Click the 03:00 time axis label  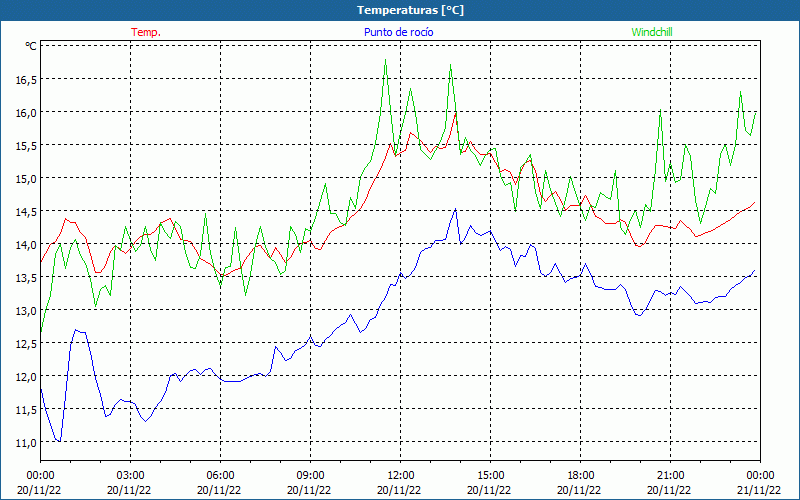click(x=130, y=476)
